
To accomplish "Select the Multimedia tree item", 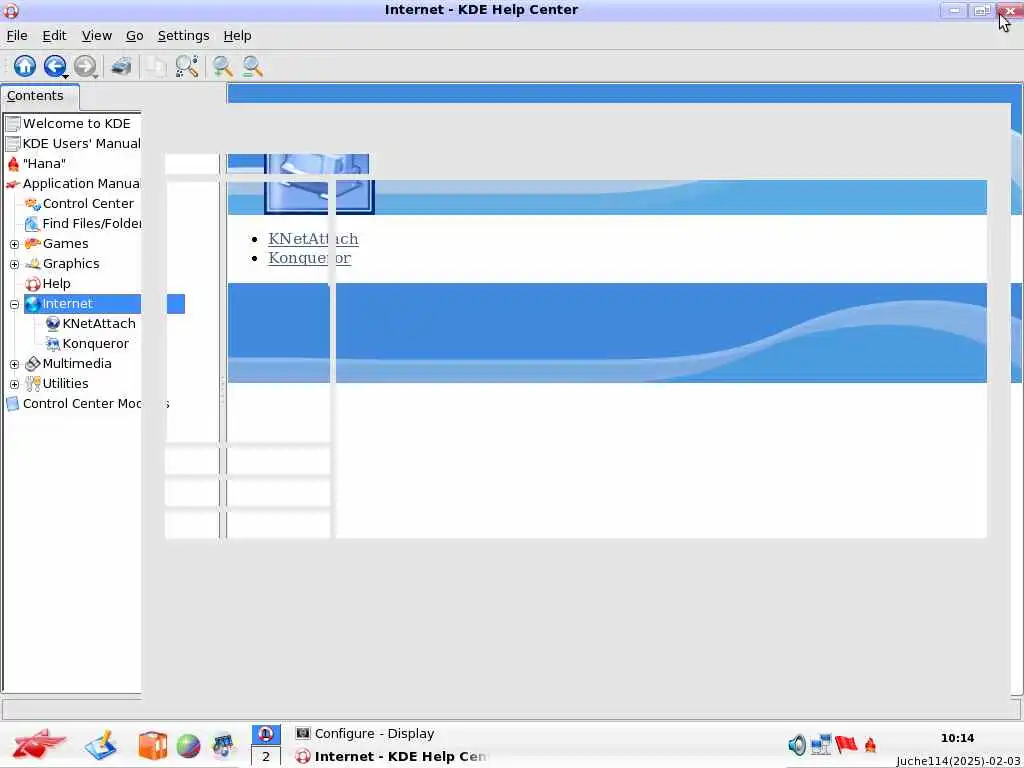I will click(77, 364).
